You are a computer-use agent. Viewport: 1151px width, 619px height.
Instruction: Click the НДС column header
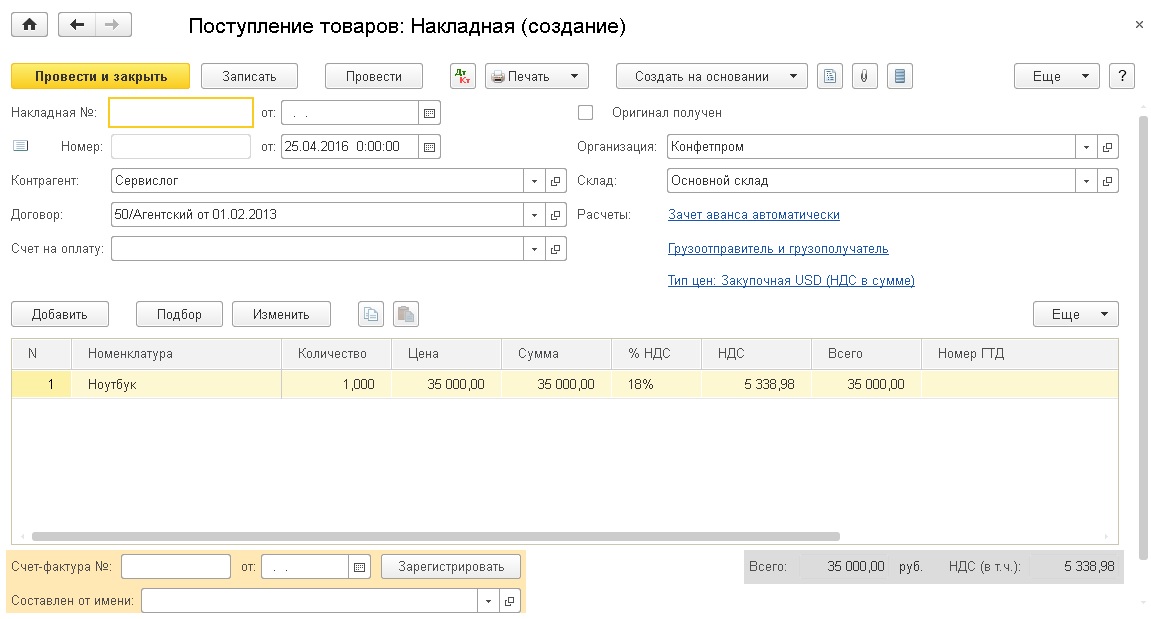pyautogui.click(x=756, y=354)
